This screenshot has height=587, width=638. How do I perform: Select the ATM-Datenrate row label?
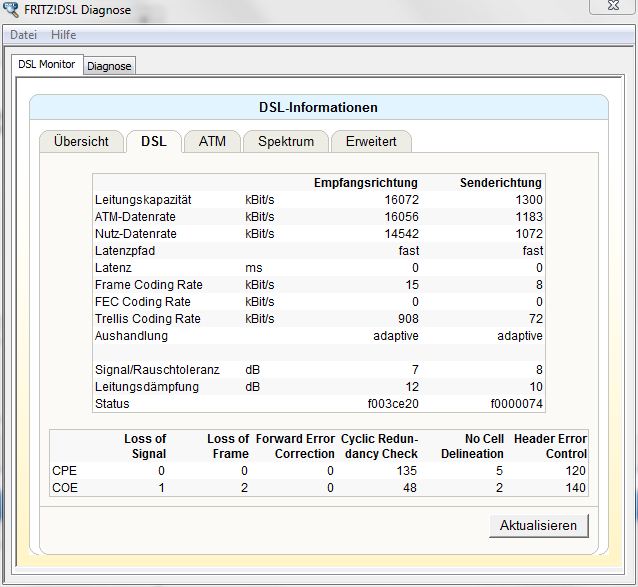coord(135,217)
